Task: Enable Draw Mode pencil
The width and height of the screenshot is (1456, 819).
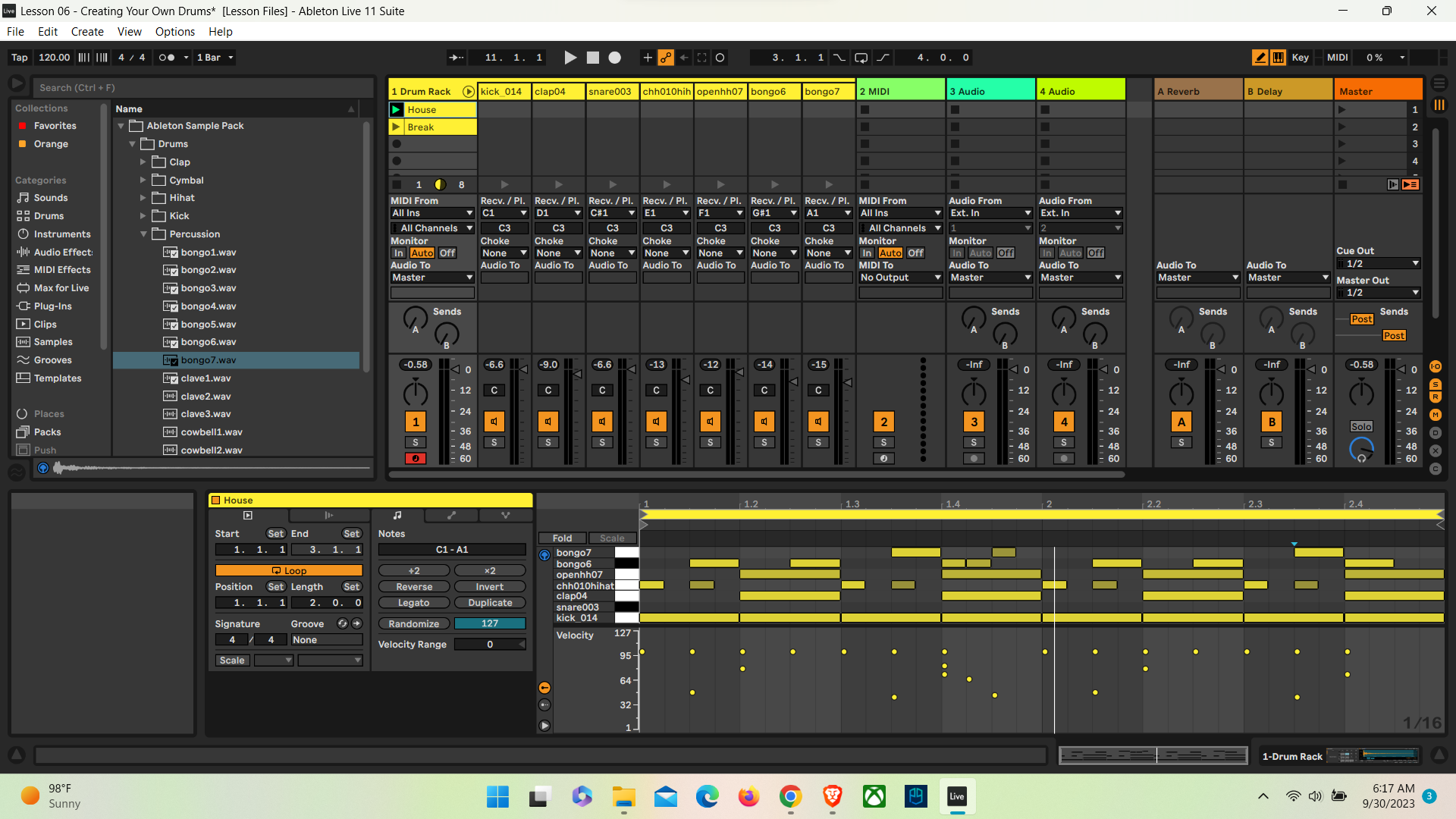Action: coord(1260,58)
